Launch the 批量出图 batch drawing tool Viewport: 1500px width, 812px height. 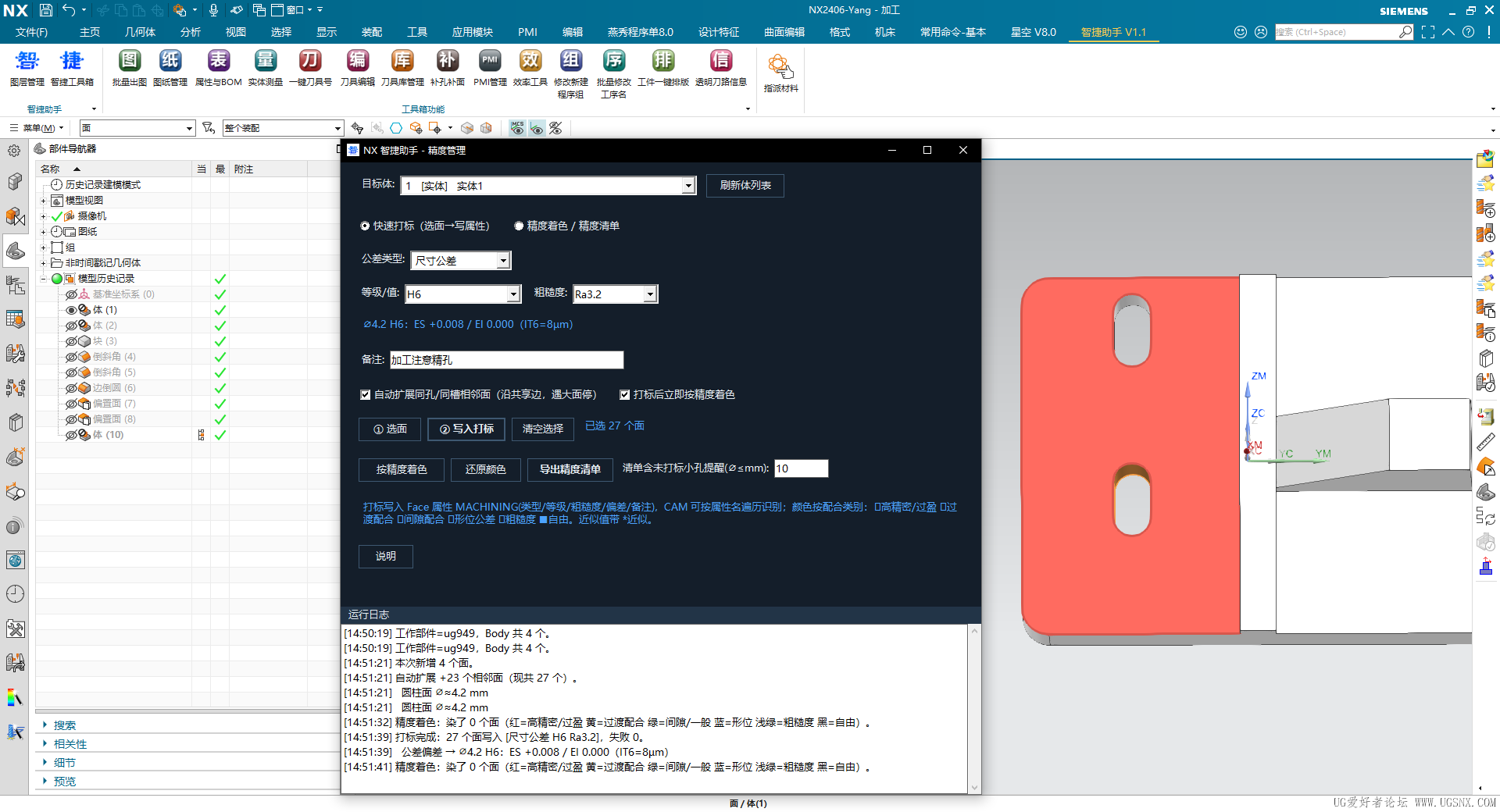tap(129, 67)
